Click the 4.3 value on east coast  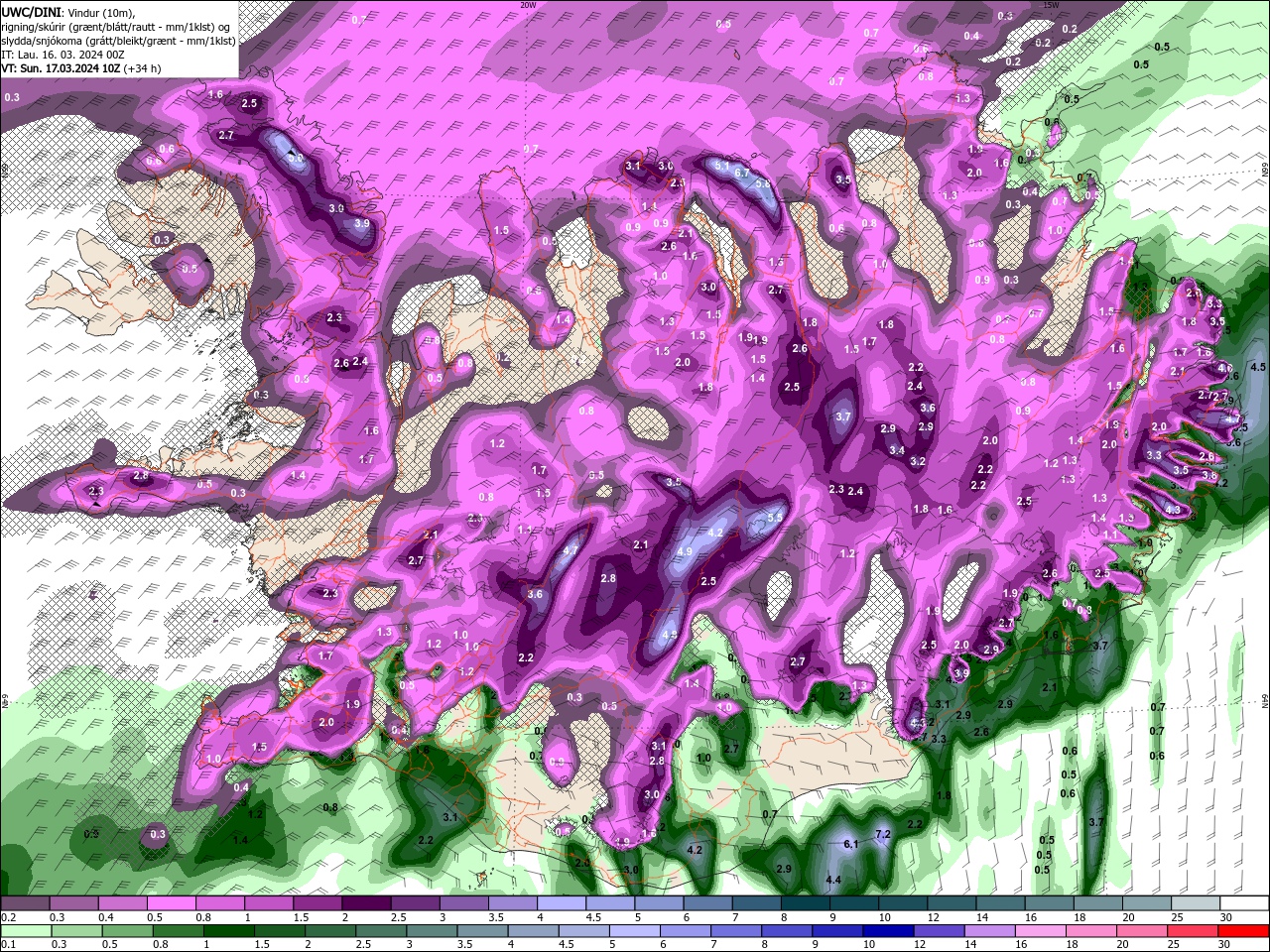[1173, 509]
